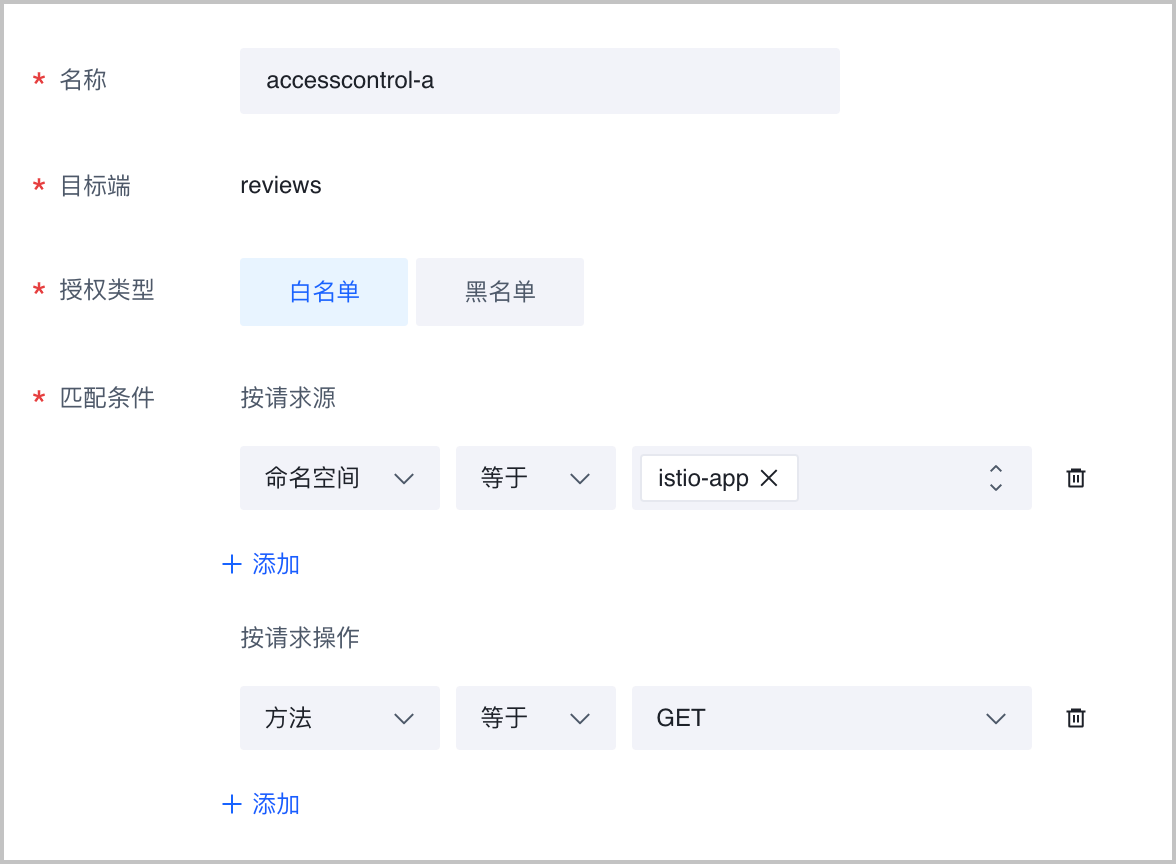The image size is (1176, 864).
Task: Remove the istio-app tag via its X
Action: (769, 478)
